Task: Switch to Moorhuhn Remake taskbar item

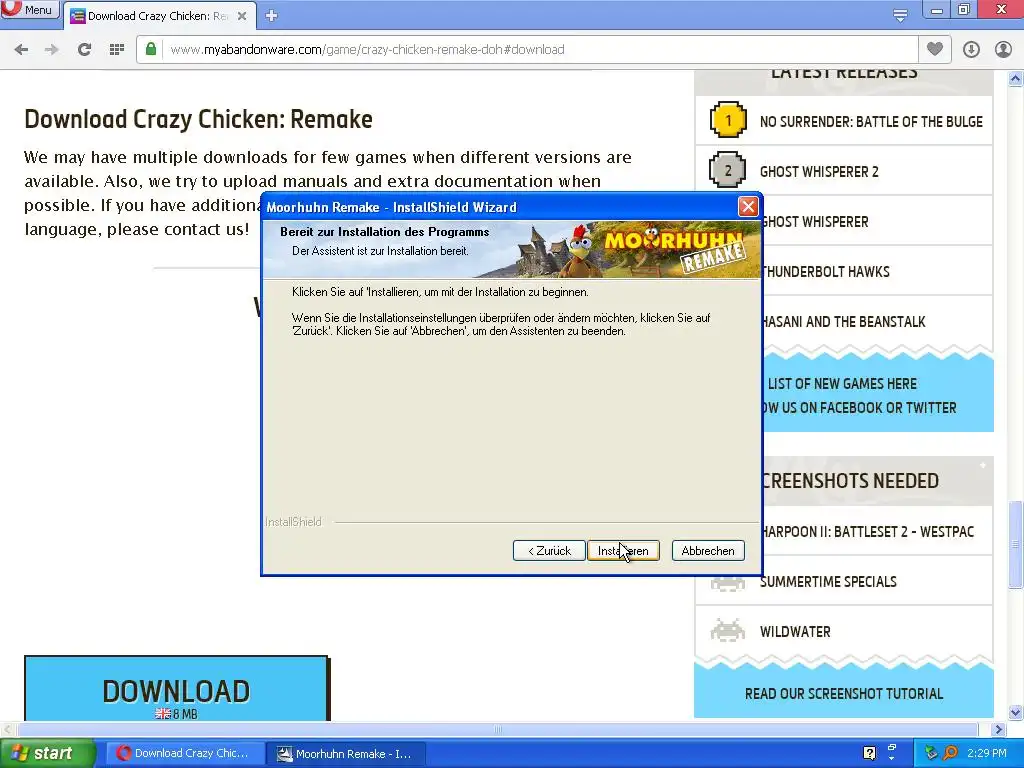Action: tap(346, 754)
